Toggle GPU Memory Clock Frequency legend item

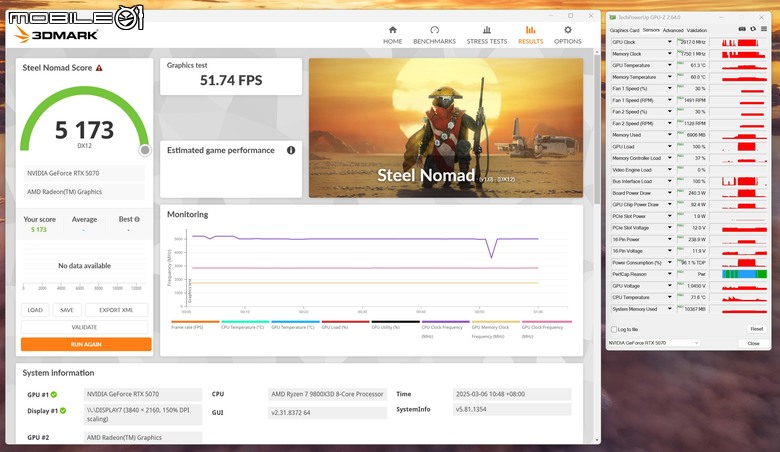[495, 329]
